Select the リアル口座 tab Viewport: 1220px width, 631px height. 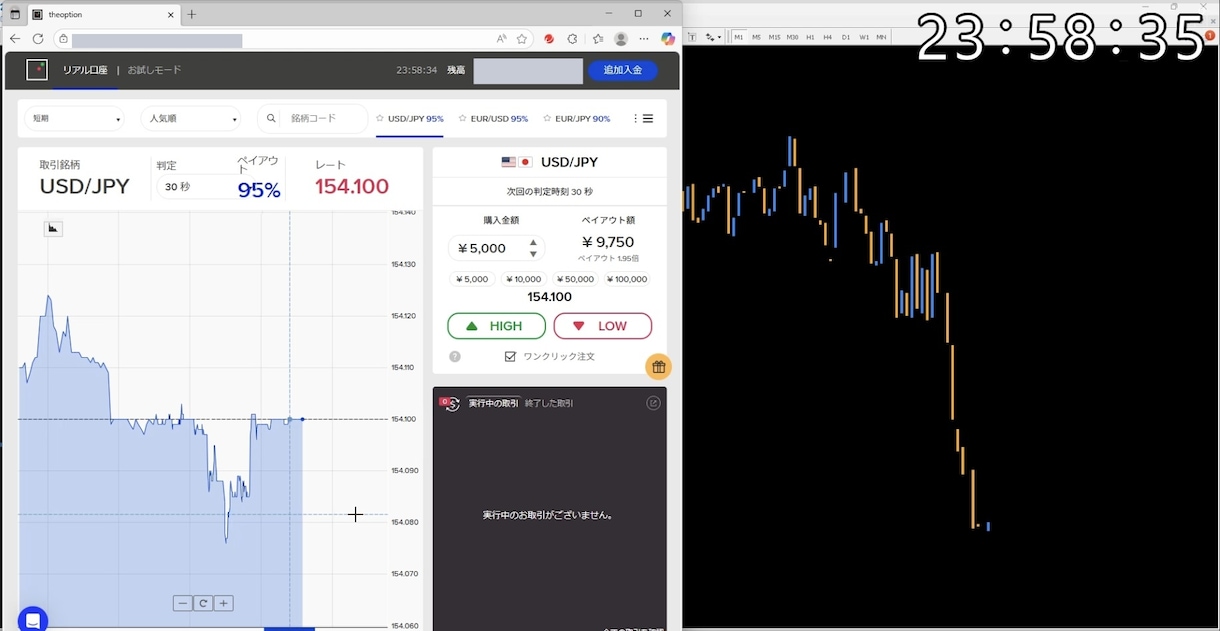[86, 70]
